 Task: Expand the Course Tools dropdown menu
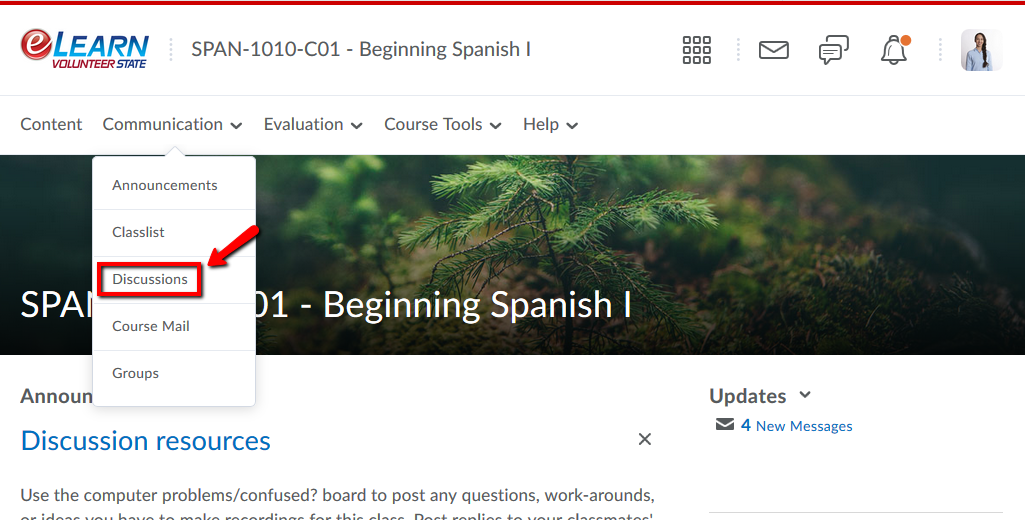pyautogui.click(x=442, y=125)
